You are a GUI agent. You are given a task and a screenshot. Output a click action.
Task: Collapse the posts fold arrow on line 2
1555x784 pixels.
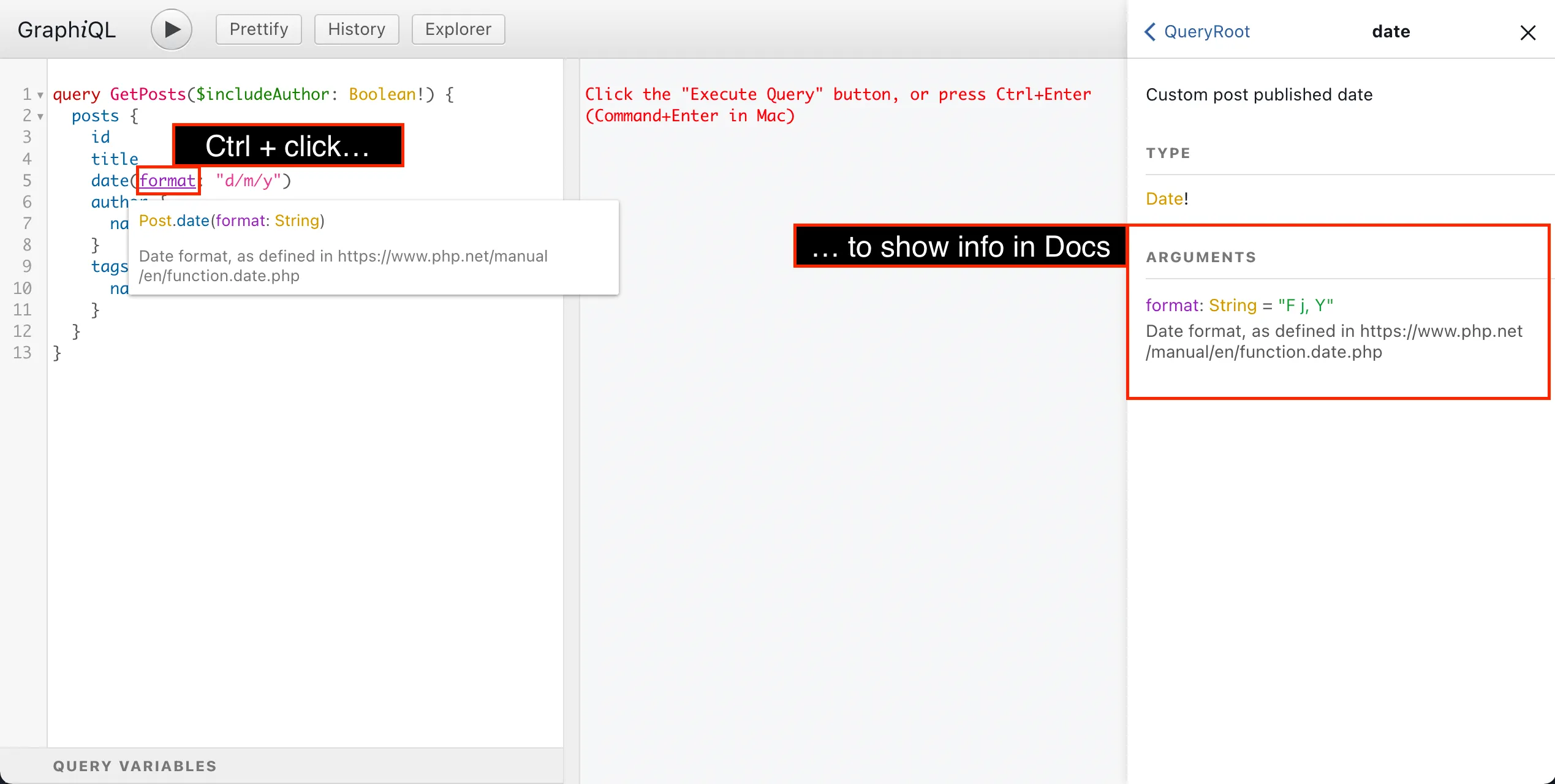click(40, 116)
